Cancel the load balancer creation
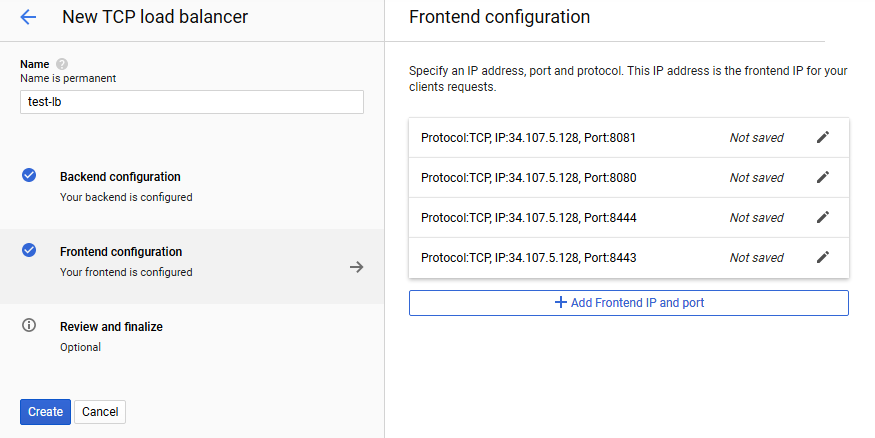This screenshot has width=875, height=438. coord(100,412)
